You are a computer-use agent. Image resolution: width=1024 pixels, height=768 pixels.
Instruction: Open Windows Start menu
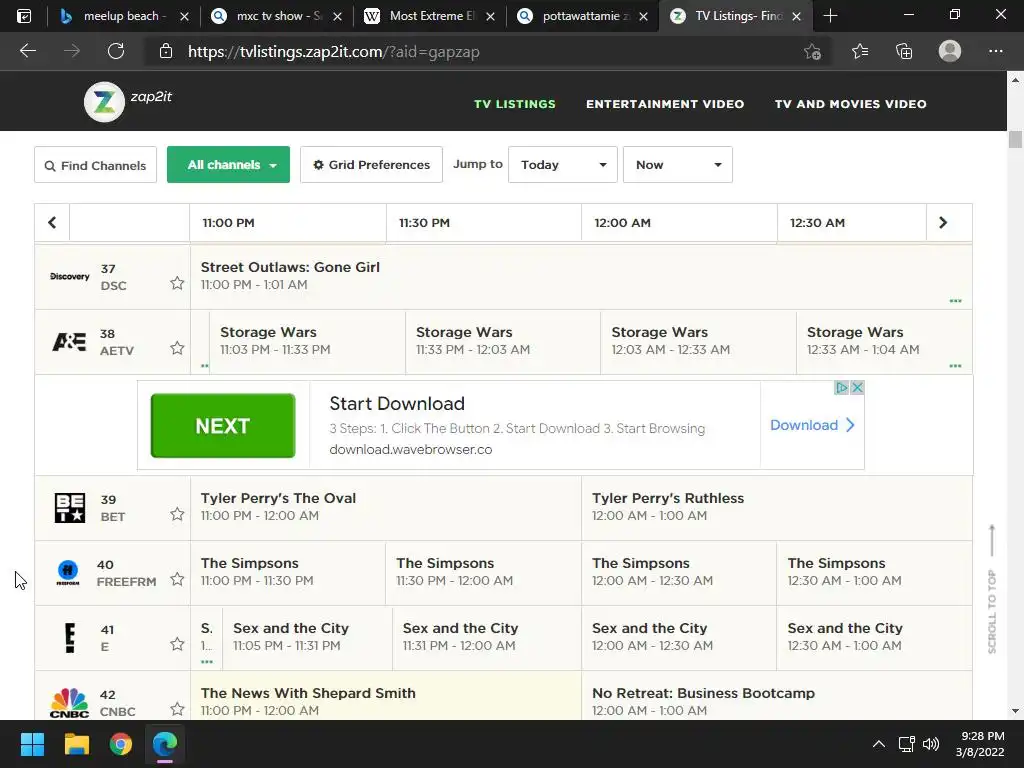coord(32,744)
